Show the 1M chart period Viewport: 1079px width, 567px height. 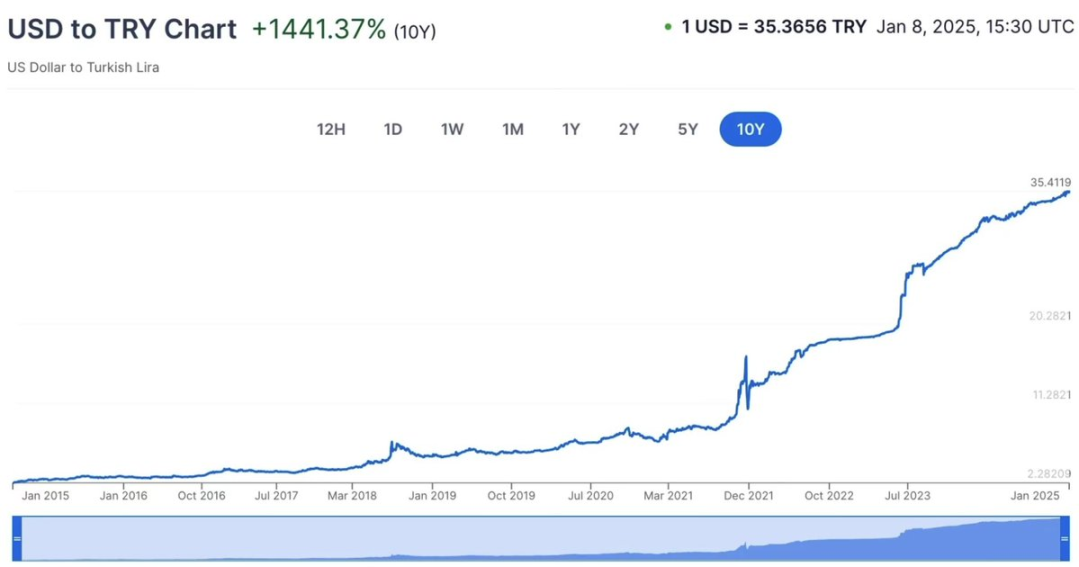point(513,129)
